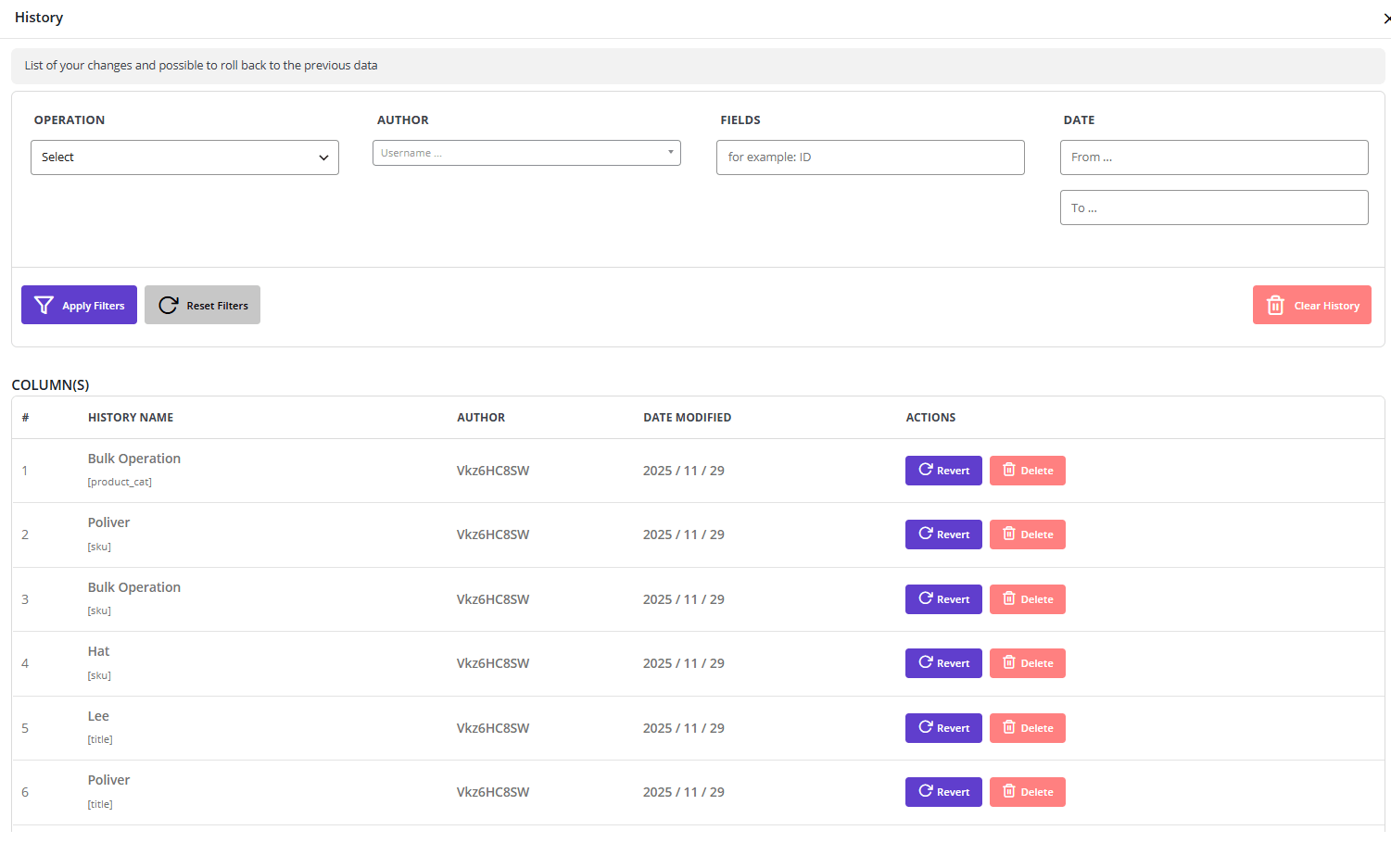Click the Author column header
Image resolution: width=1391 pixels, height=868 pixels.
tap(481, 418)
